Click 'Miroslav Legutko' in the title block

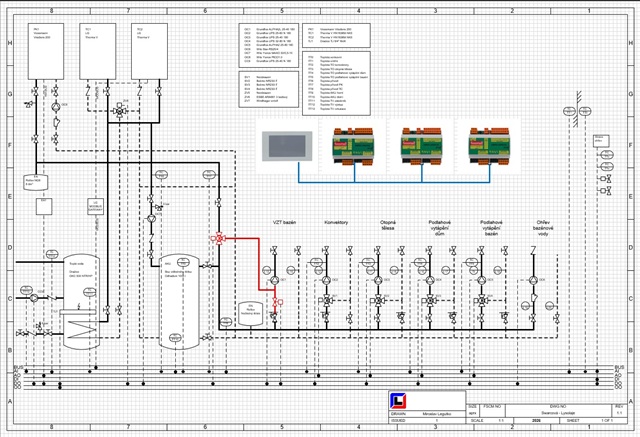437,414
